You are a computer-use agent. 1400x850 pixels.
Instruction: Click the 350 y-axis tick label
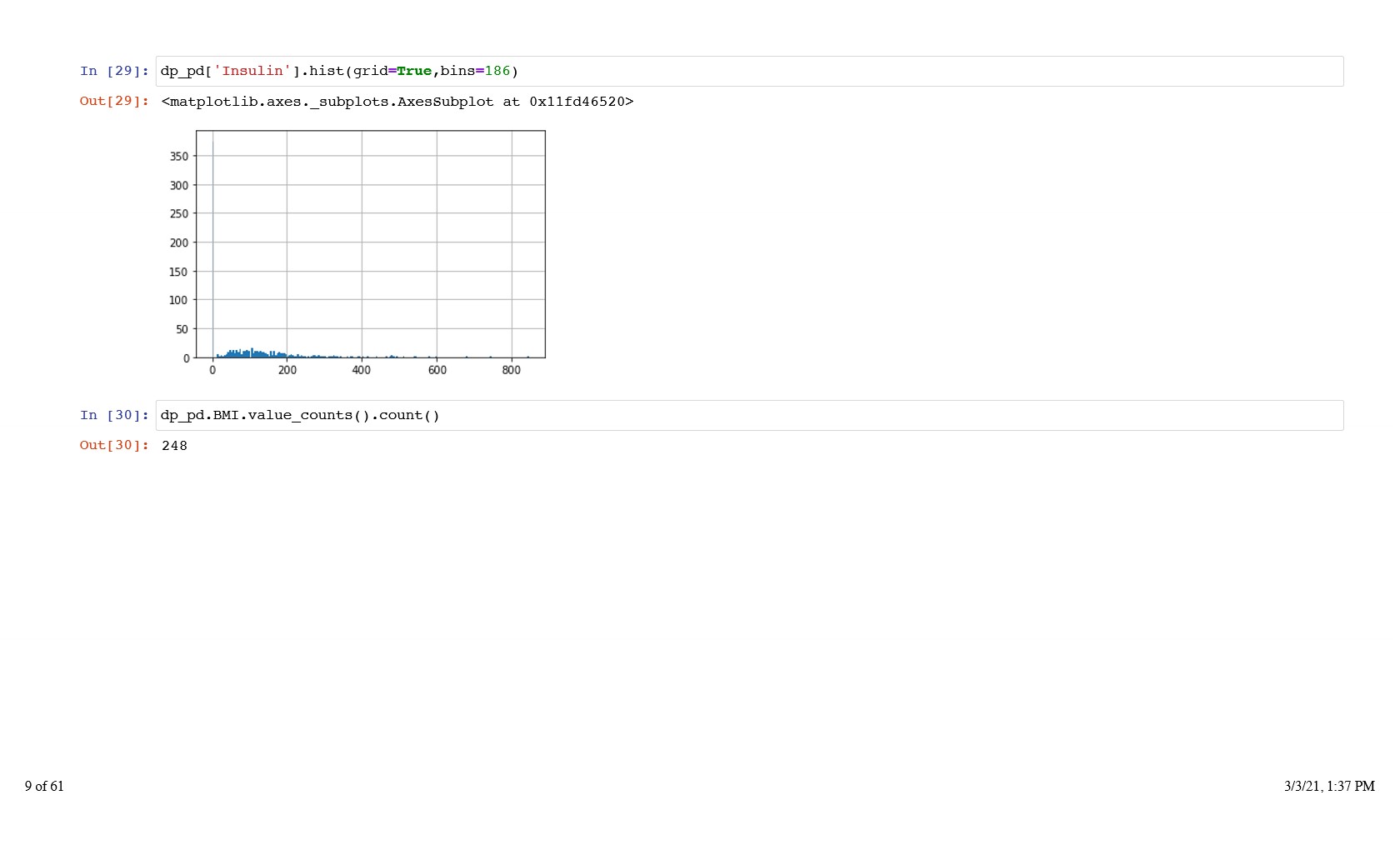click(x=178, y=157)
